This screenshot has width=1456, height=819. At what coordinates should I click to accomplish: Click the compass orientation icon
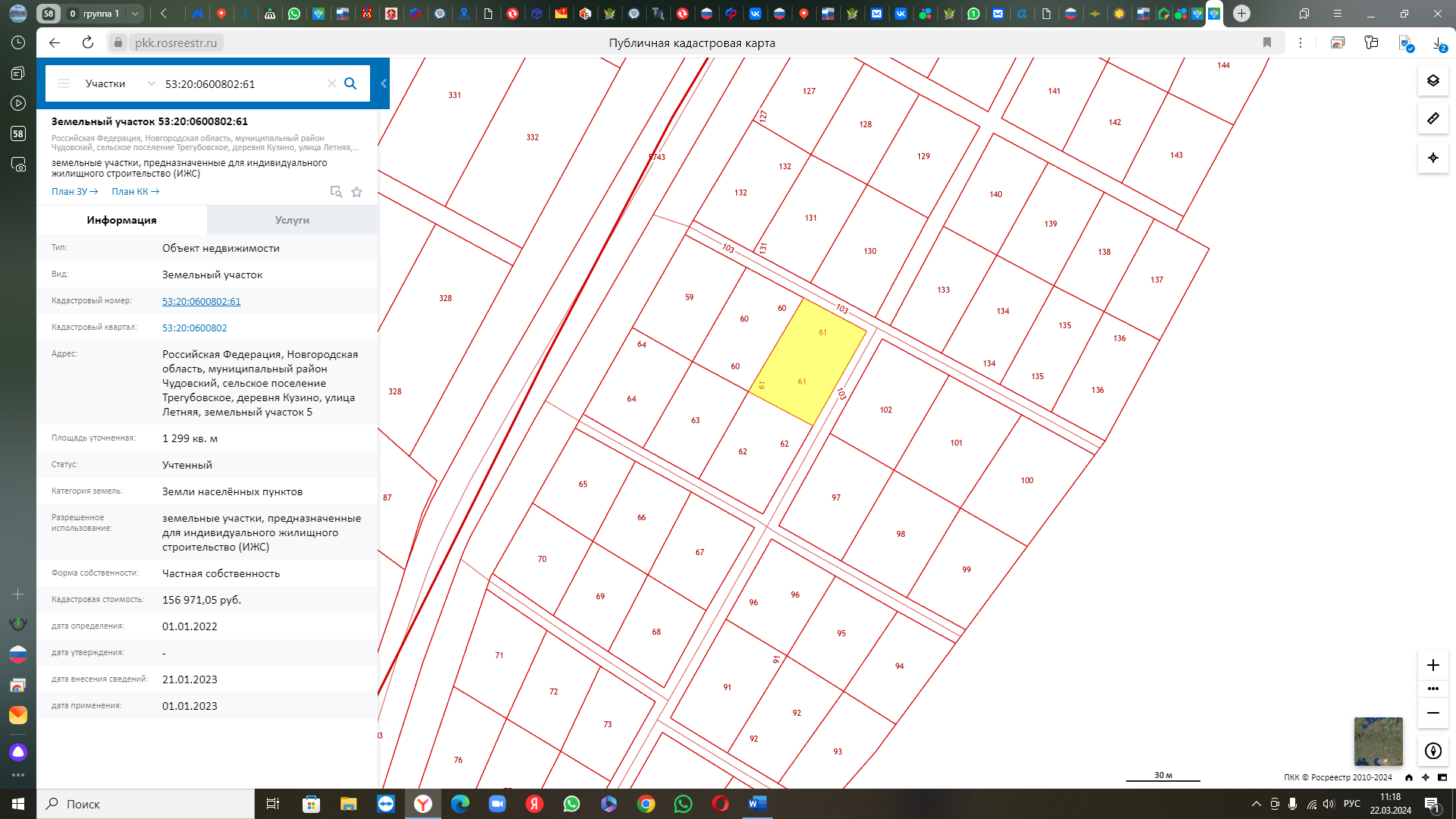tap(1432, 751)
